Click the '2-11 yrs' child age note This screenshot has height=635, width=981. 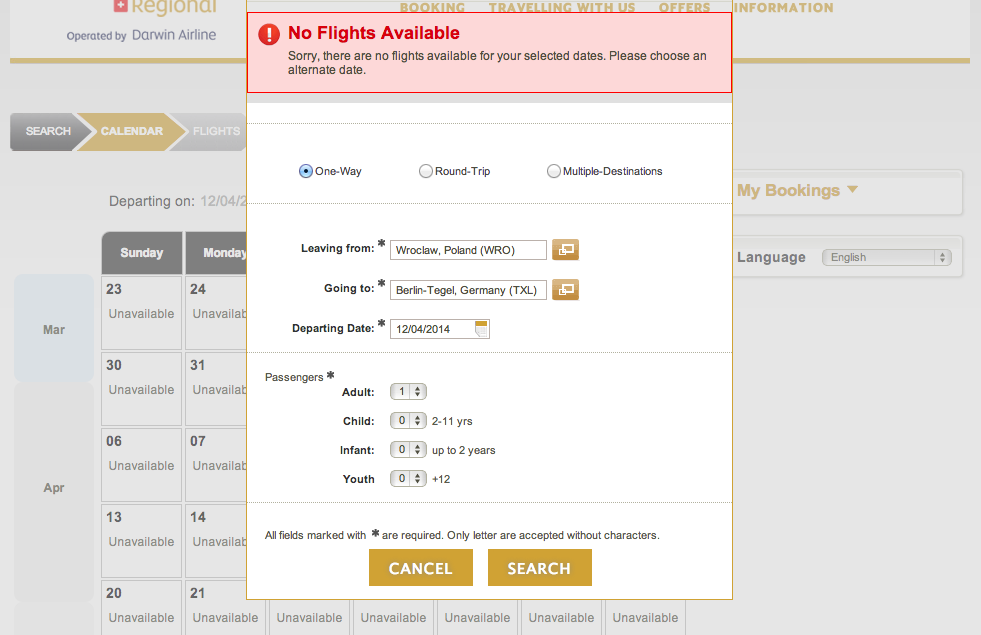coord(452,421)
